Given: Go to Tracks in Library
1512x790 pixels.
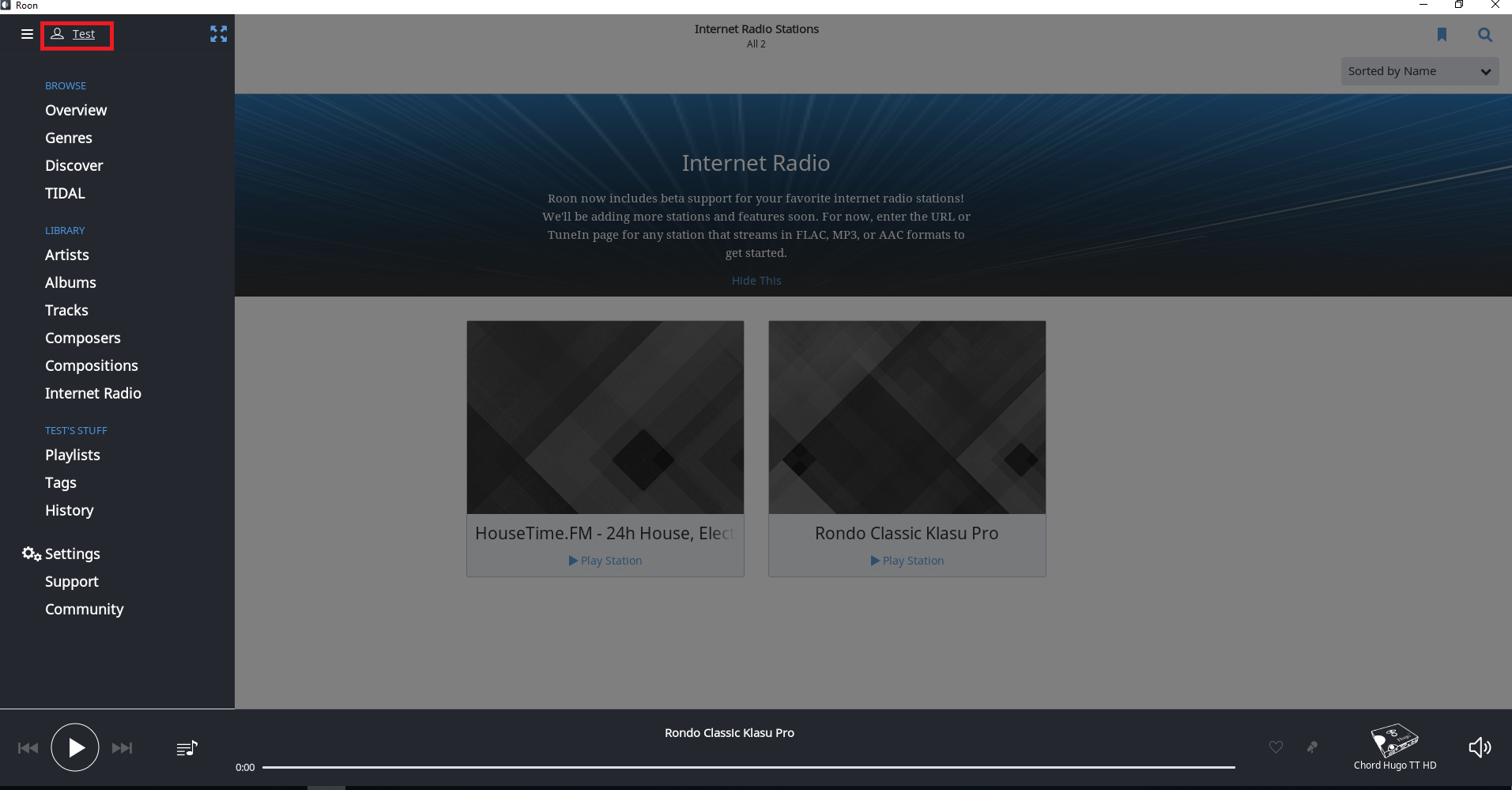Looking at the screenshot, I should coord(66,310).
